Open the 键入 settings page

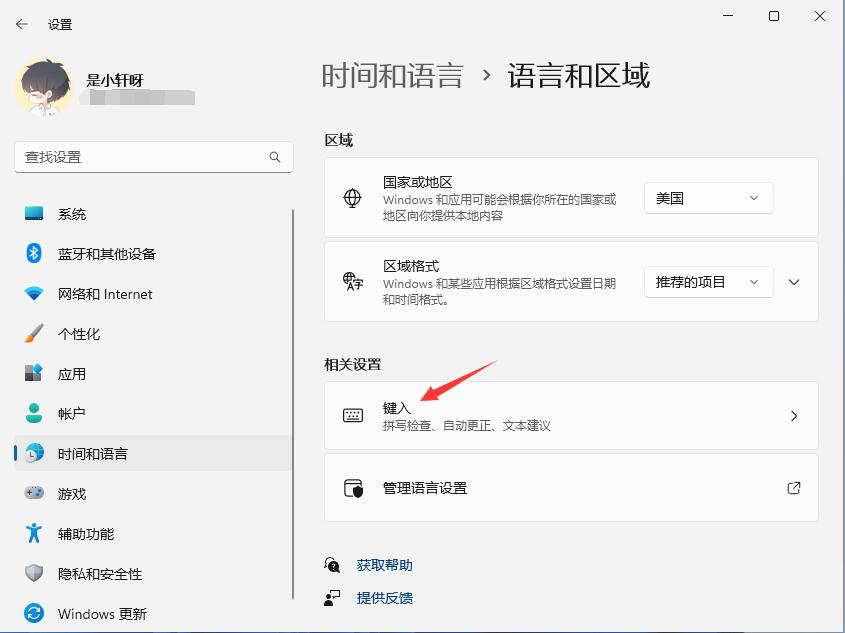(x=570, y=416)
